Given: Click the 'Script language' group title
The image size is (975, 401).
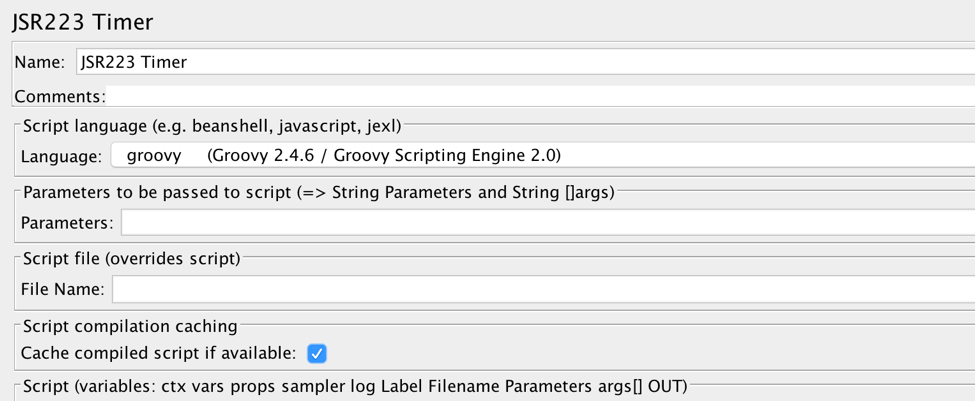Looking at the screenshot, I should click(x=211, y=126).
